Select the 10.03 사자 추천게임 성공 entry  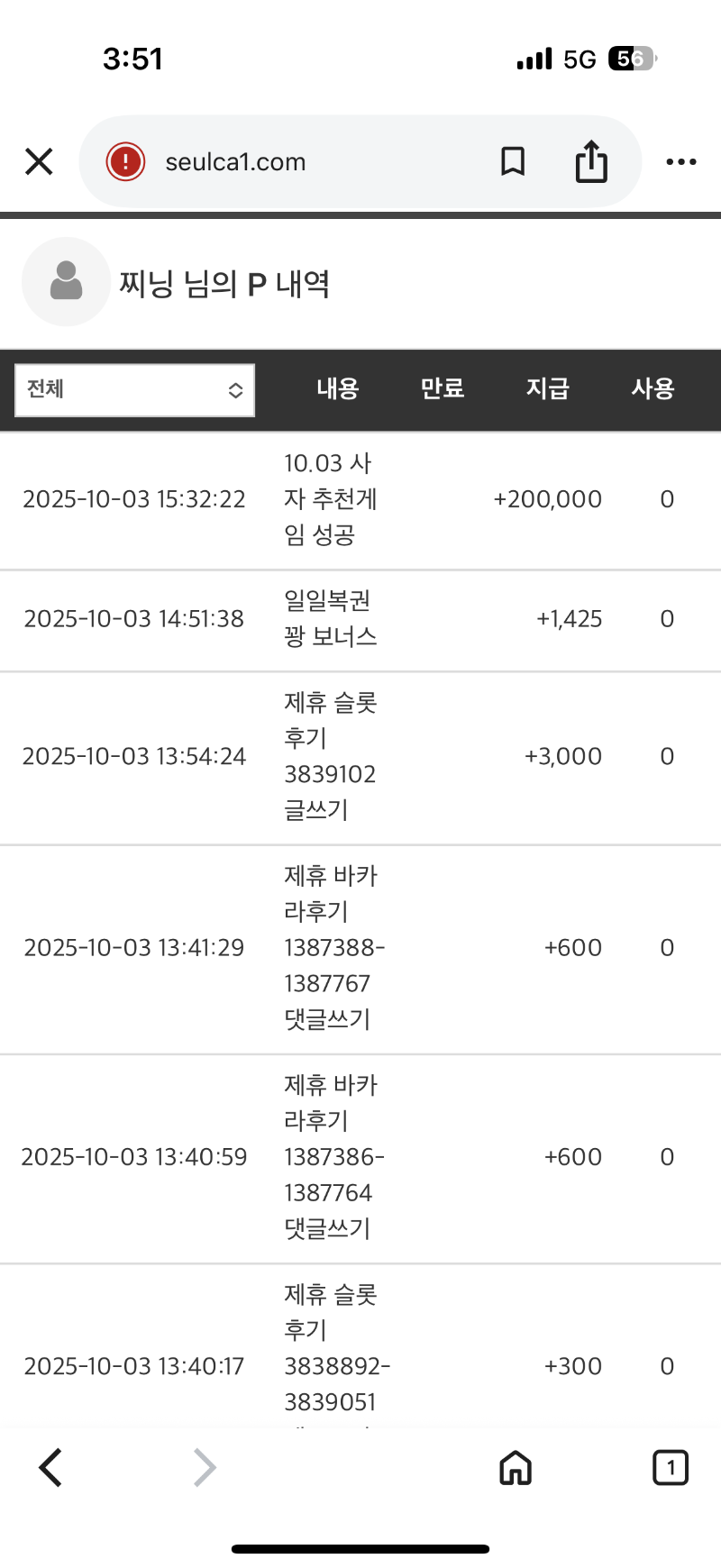click(330, 499)
